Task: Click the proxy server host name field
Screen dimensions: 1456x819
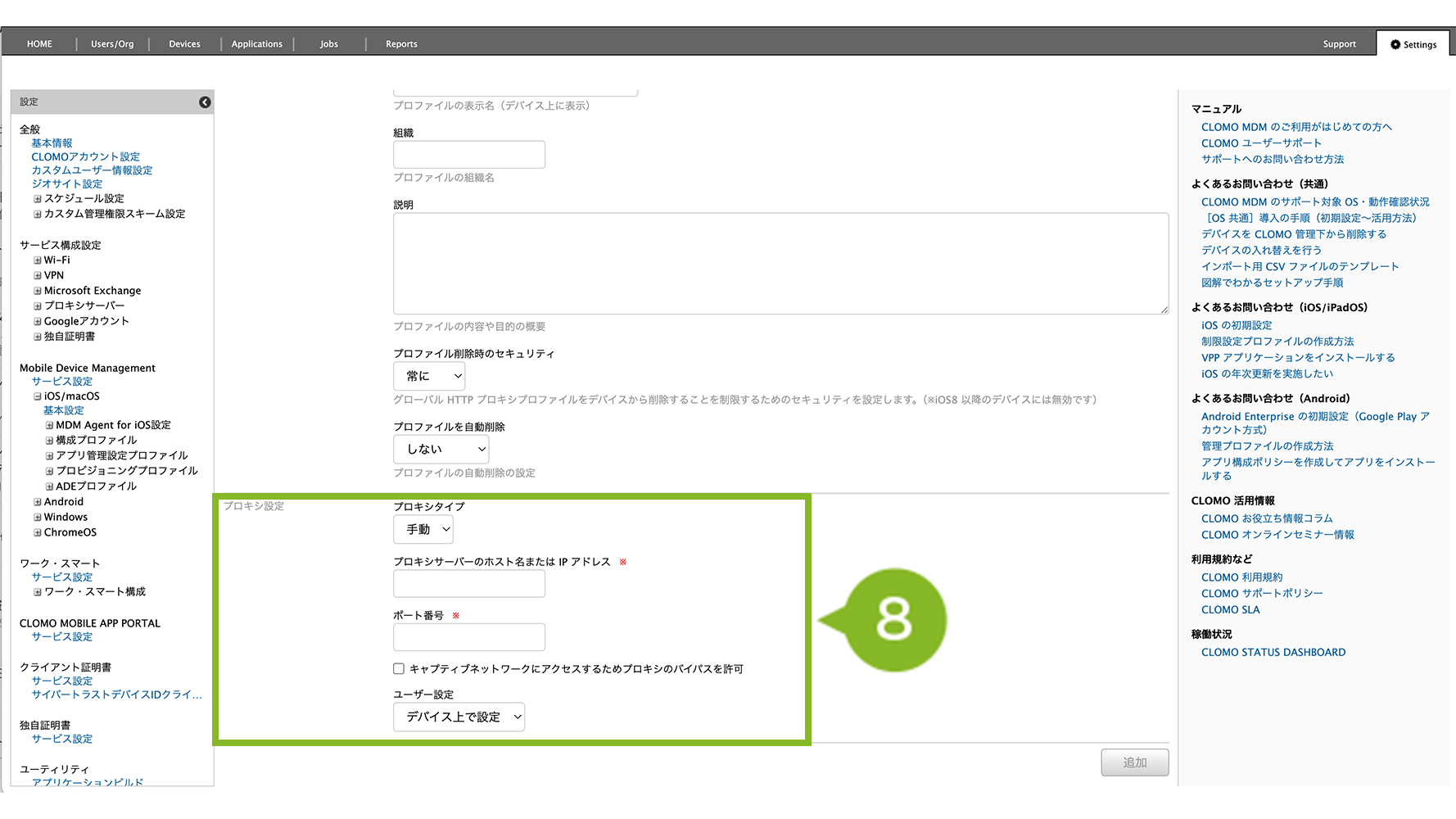Action: pyautogui.click(x=468, y=584)
